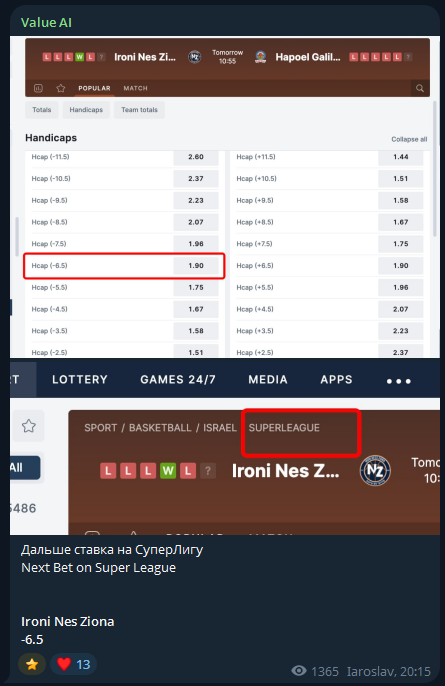
Task: Select odds 1.58 for Hcap (+9.5)
Action: tap(401, 200)
